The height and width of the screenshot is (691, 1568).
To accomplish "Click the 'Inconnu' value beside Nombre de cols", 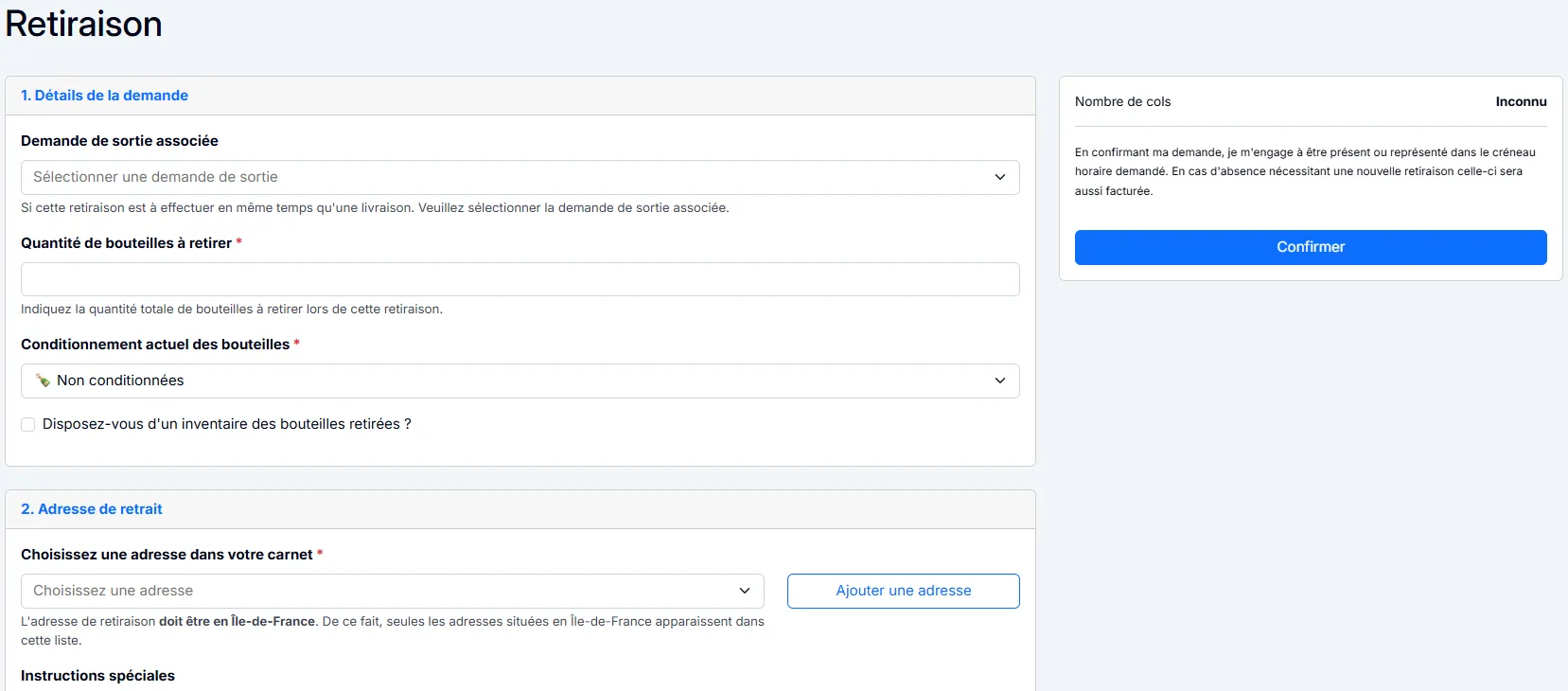I will (1521, 101).
